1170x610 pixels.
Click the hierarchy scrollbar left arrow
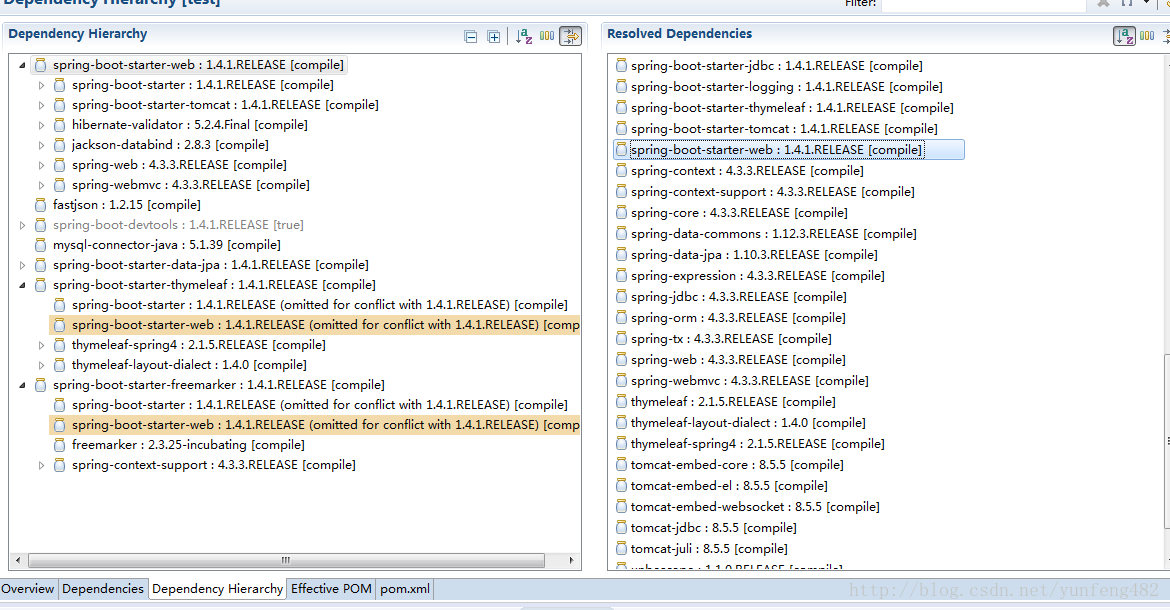[x=18, y=560]
